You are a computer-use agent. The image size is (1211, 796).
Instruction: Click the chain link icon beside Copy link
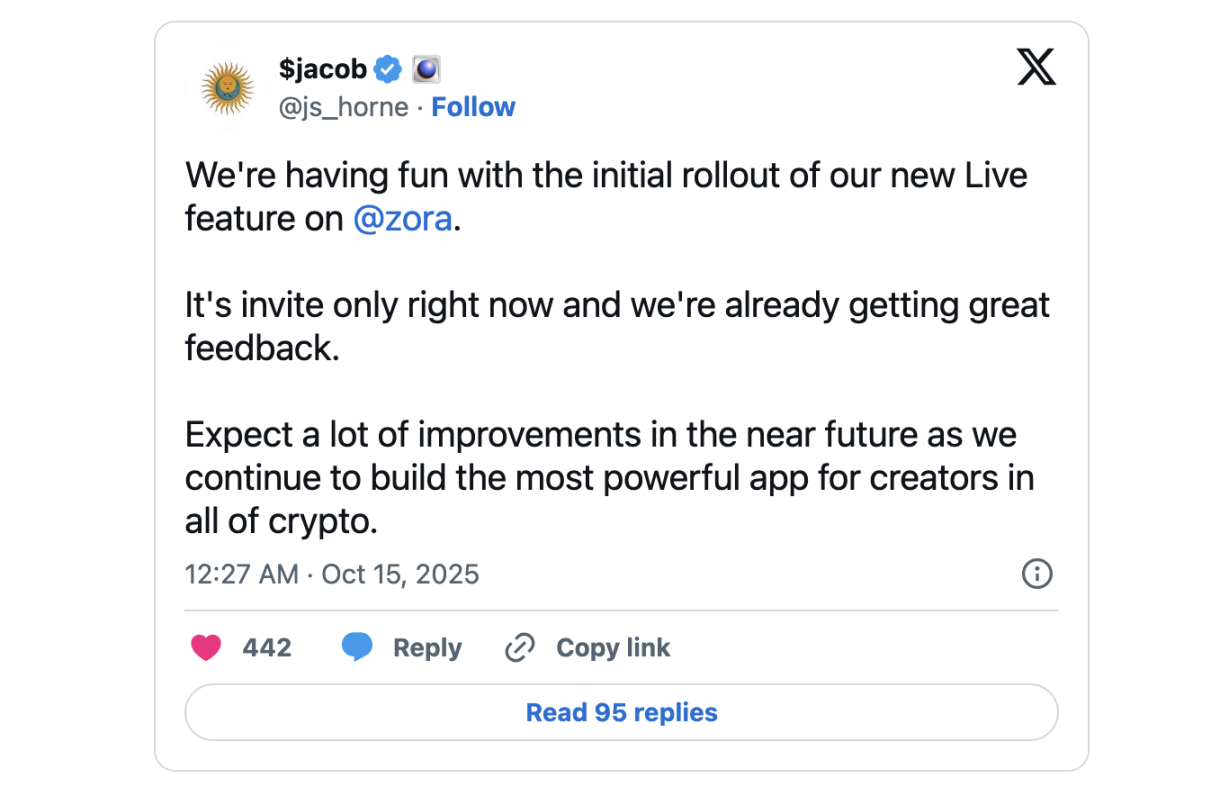(520, 648)
